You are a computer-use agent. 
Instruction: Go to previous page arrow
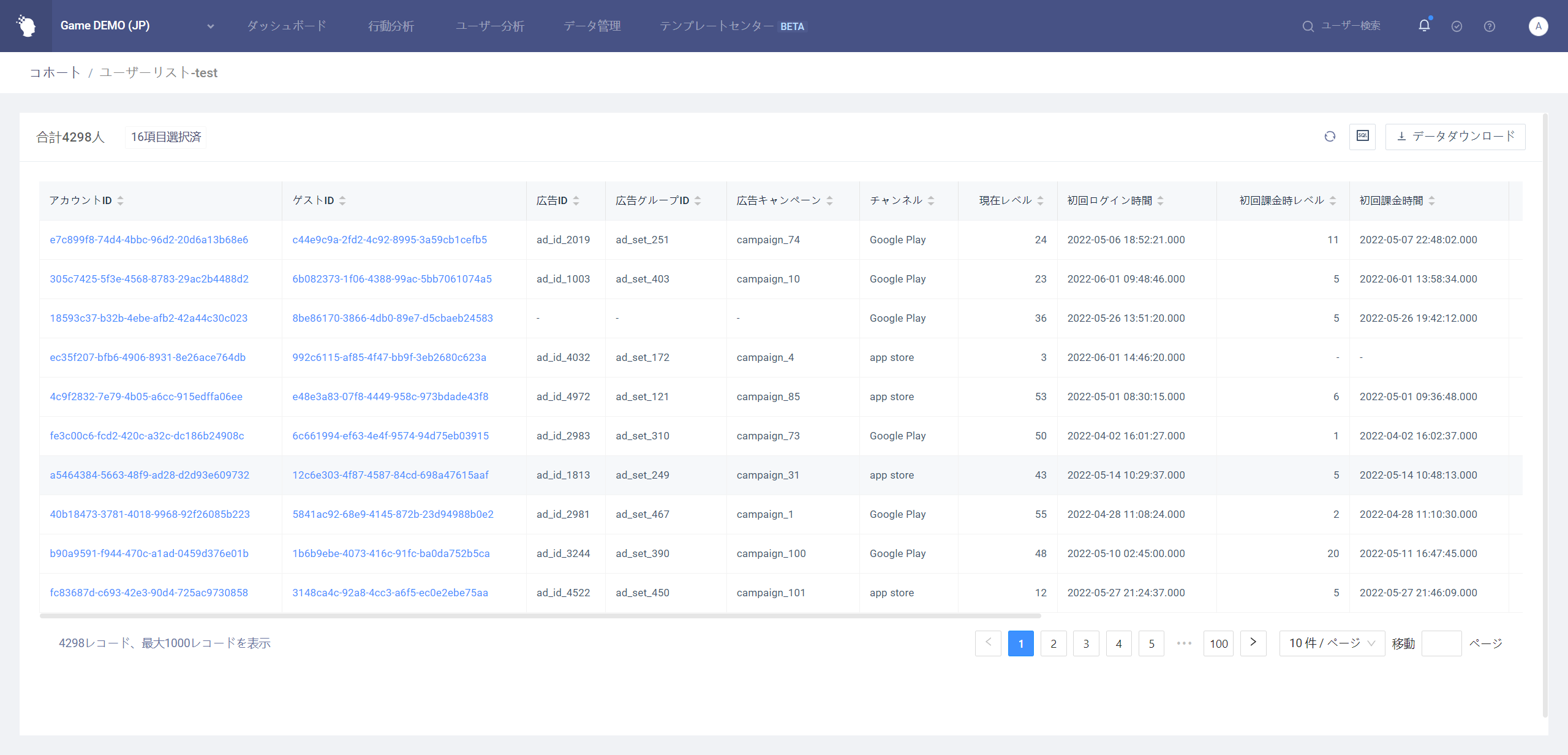[988, 643]
